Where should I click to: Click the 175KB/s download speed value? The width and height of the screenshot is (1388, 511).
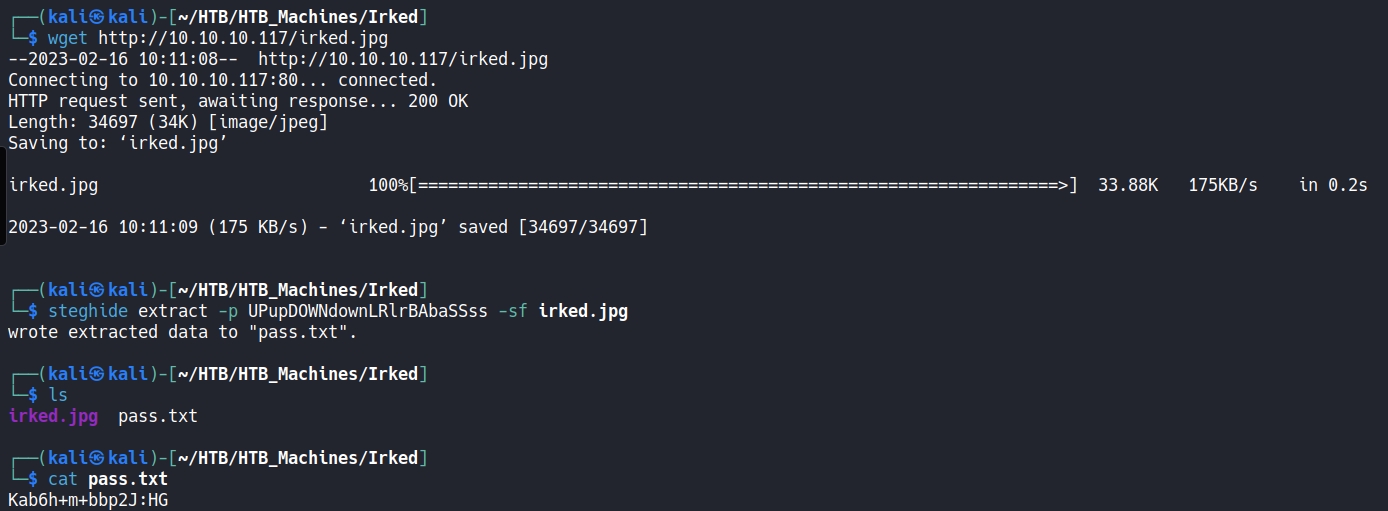[1223, 185]
